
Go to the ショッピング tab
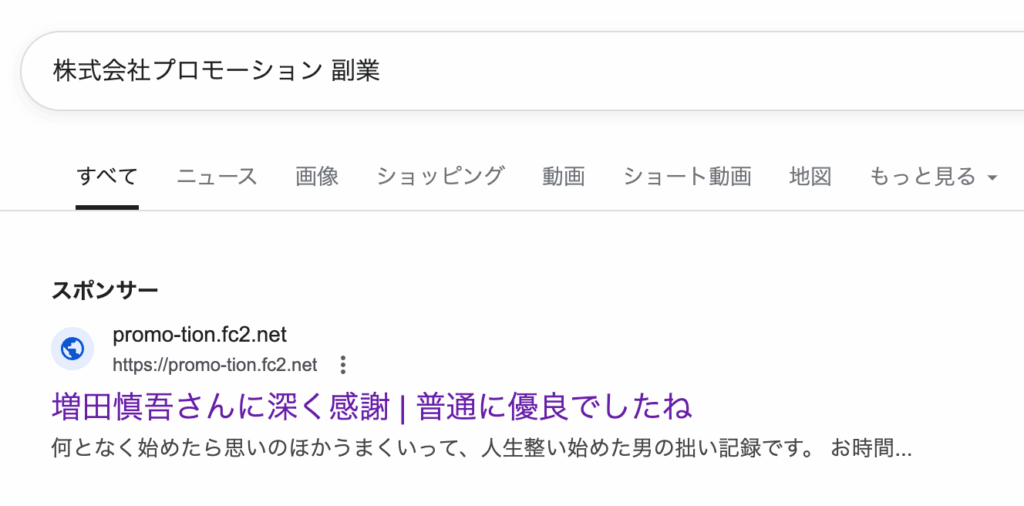coord(440,176)
